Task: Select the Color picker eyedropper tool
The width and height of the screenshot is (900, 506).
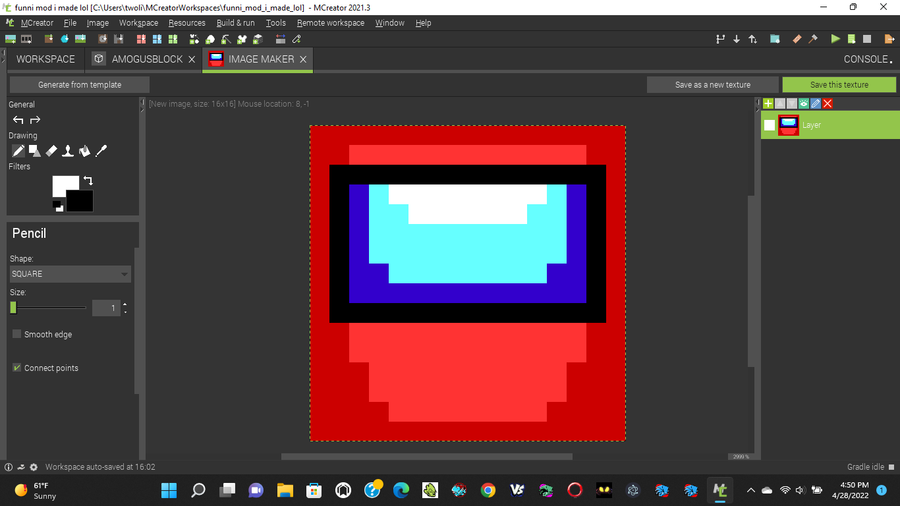Action: (101, 151)
